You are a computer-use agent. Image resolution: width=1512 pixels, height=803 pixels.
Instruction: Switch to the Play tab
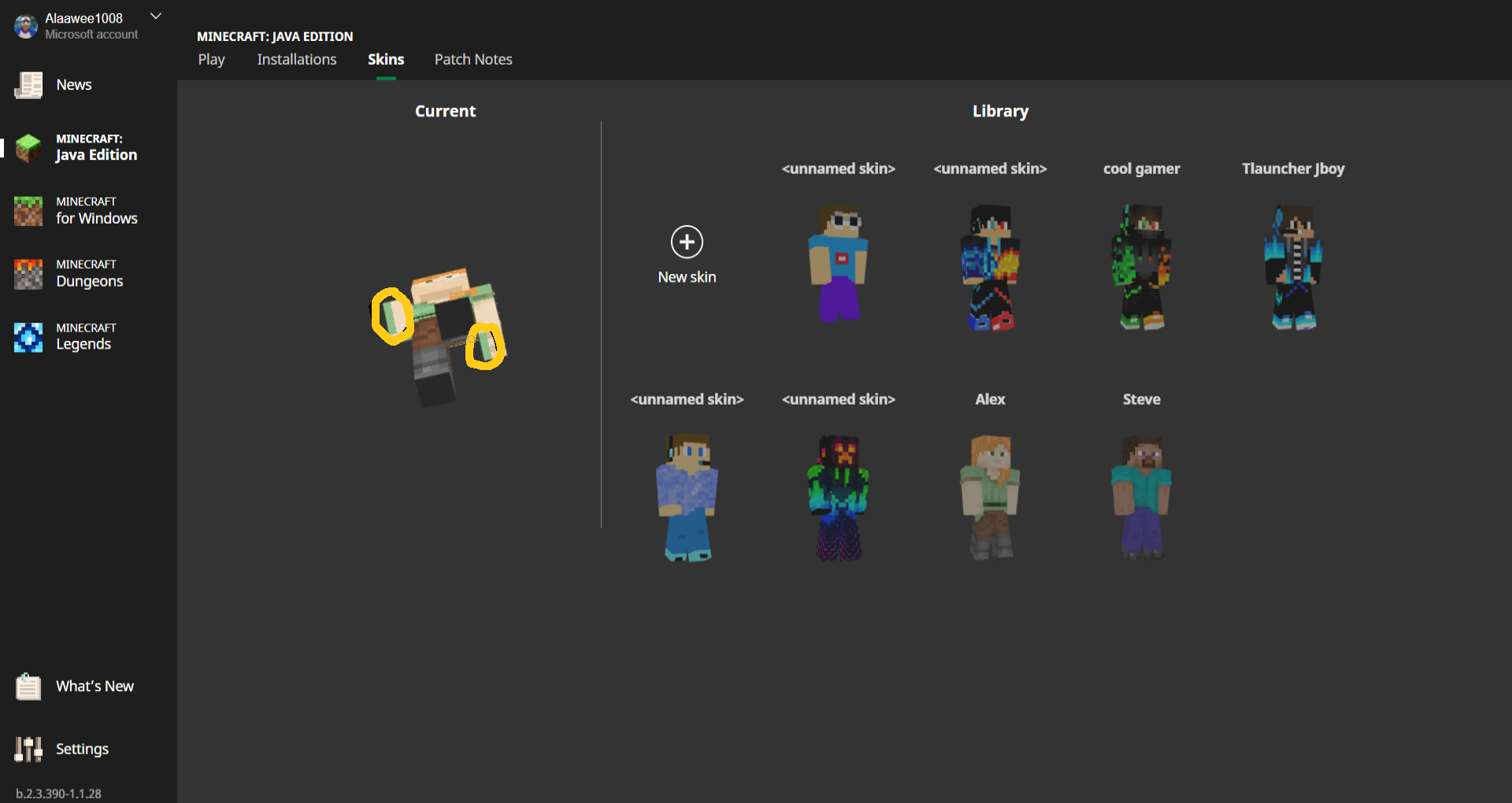coord(211,60)
